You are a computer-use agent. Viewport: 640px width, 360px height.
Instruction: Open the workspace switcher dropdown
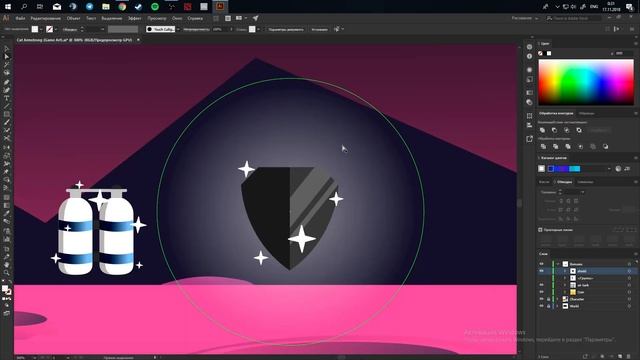525,18
